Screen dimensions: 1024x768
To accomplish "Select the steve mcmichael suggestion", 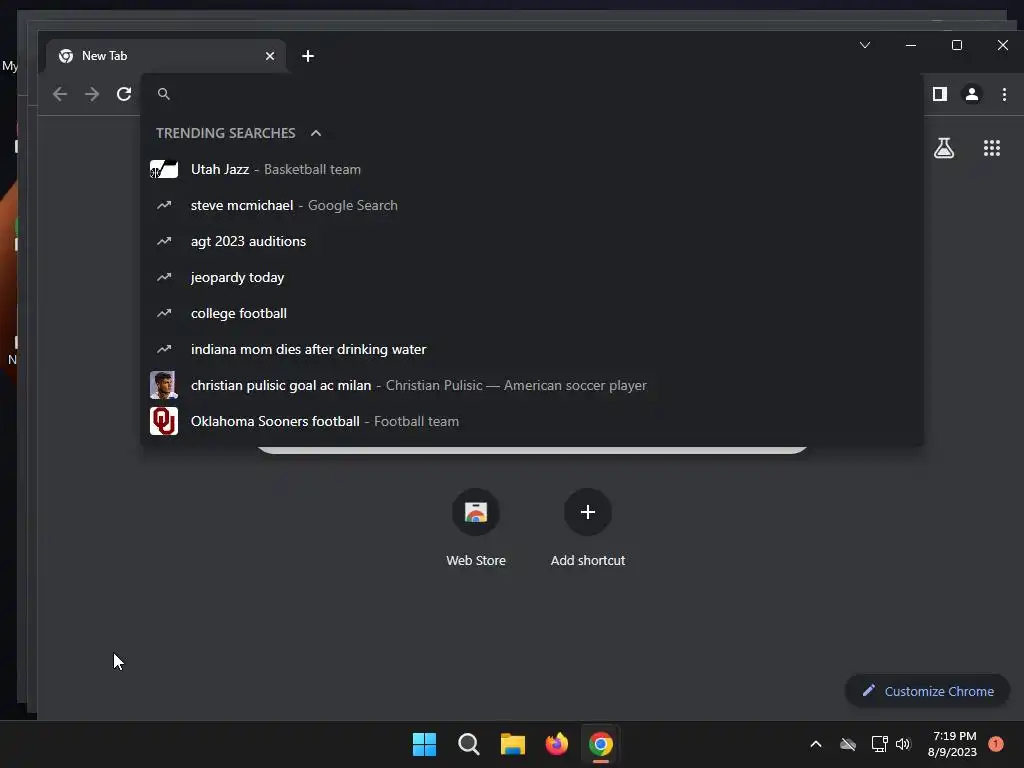I will 532,205.
